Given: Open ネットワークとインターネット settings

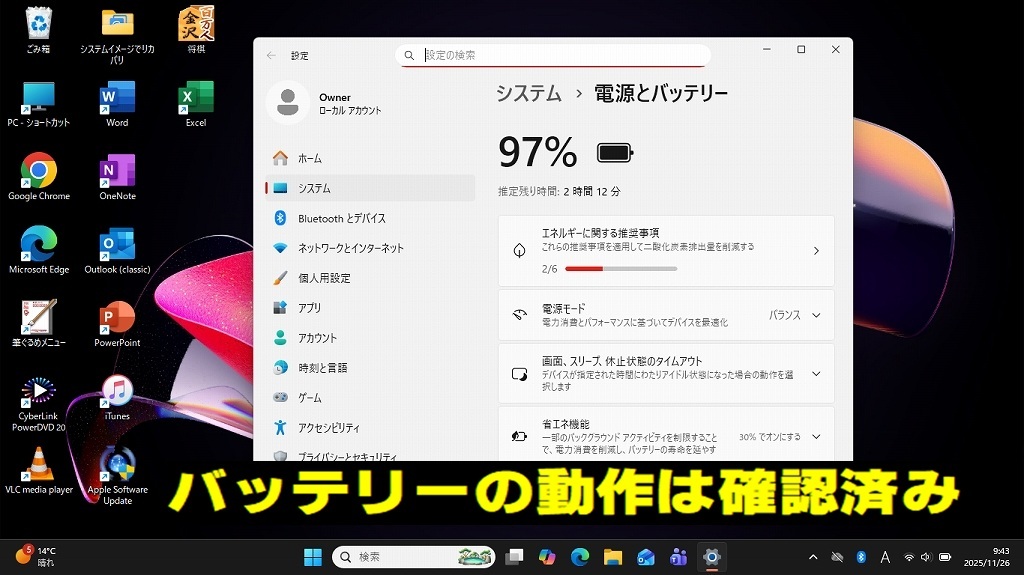Looking at the screenshot, I should pos(370,248).
